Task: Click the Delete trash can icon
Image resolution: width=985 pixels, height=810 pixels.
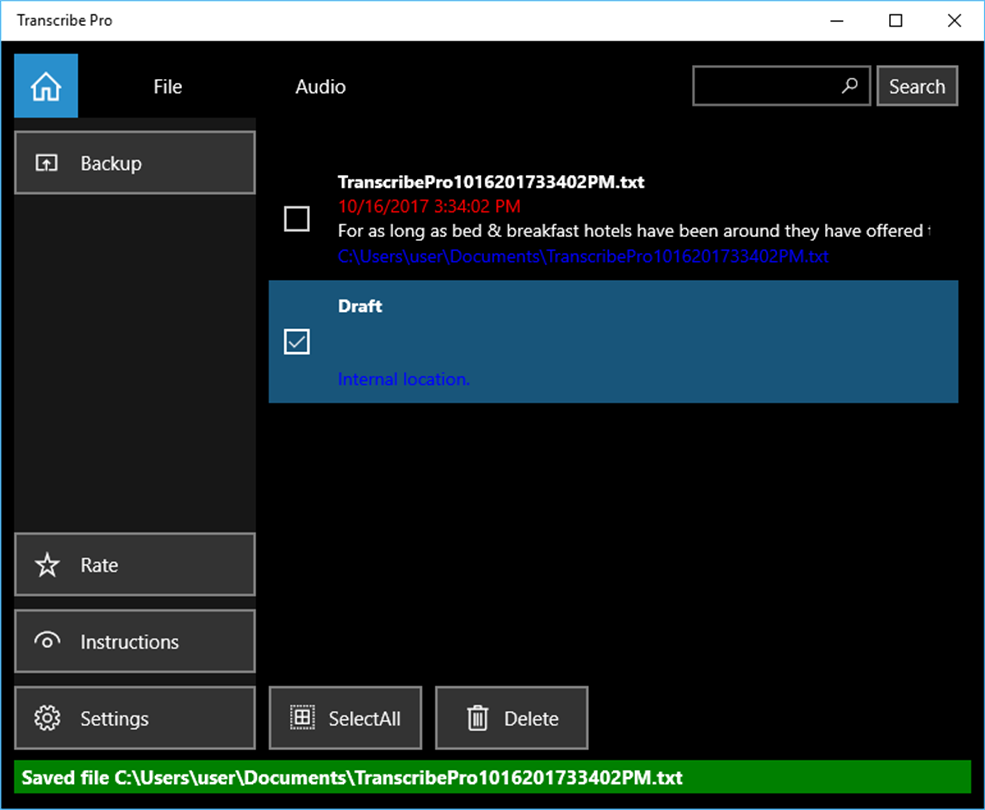Action: click(x=477, y=718)
